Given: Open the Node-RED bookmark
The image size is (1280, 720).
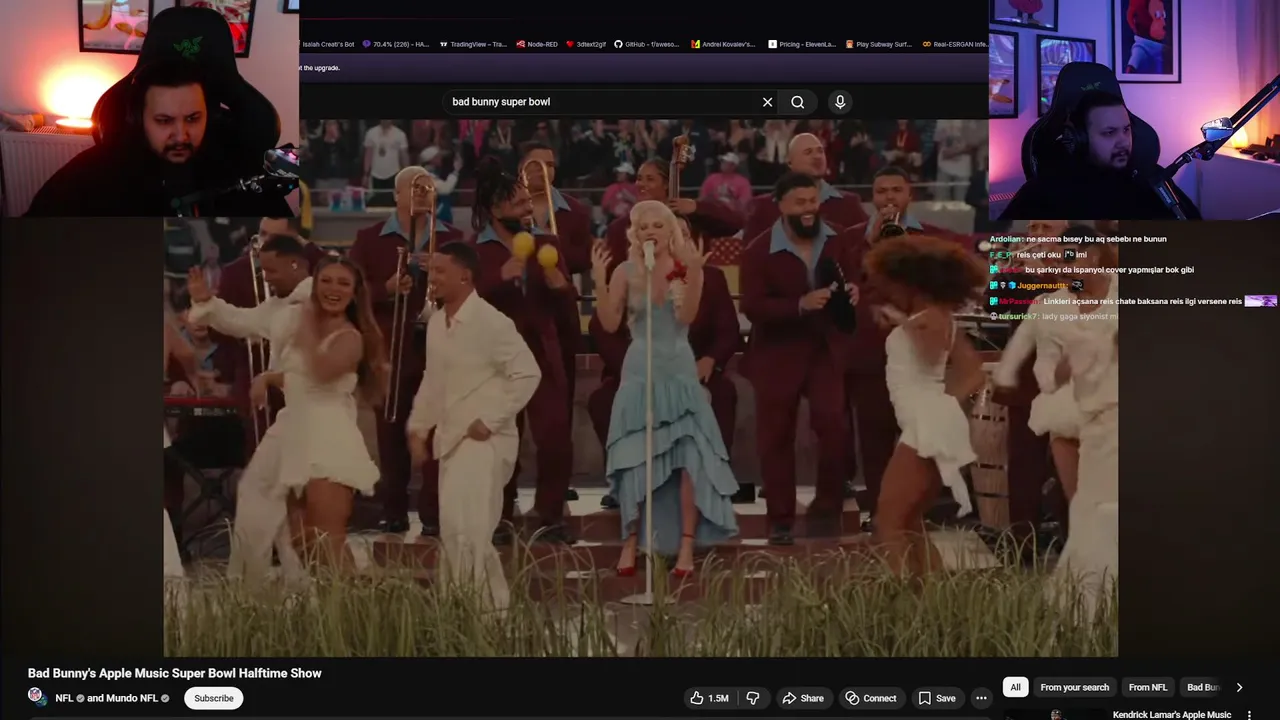Looking at the screenshot, I should pos(535,44).
